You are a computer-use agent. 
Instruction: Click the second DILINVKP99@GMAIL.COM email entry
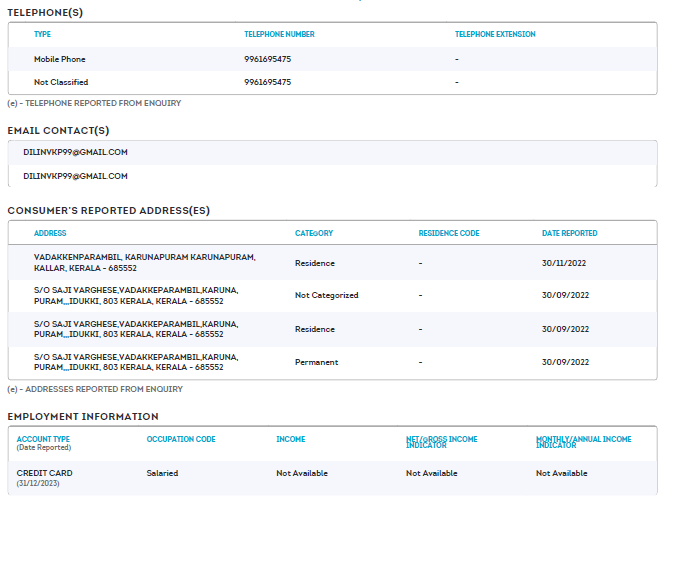coord(75,176)
